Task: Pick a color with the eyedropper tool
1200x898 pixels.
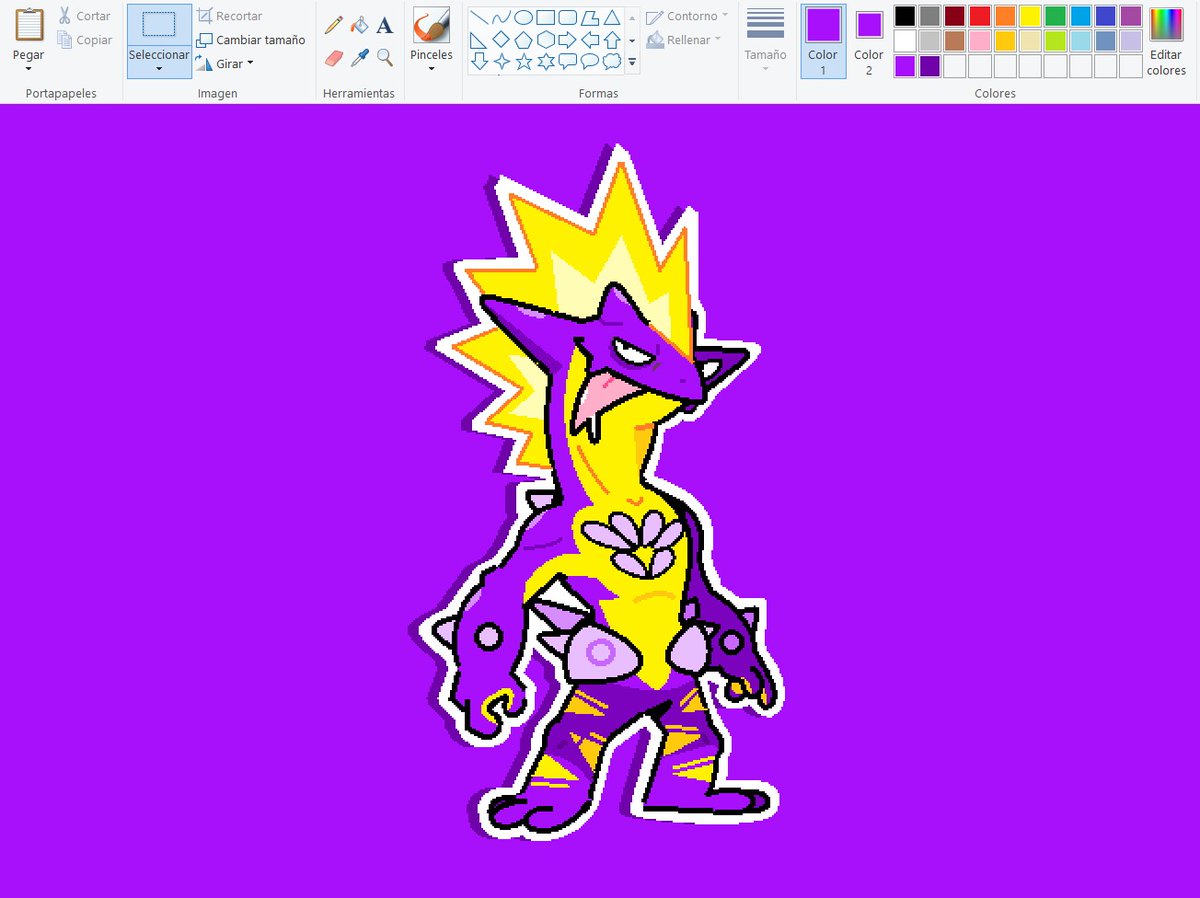Action: tap(359, 57)
